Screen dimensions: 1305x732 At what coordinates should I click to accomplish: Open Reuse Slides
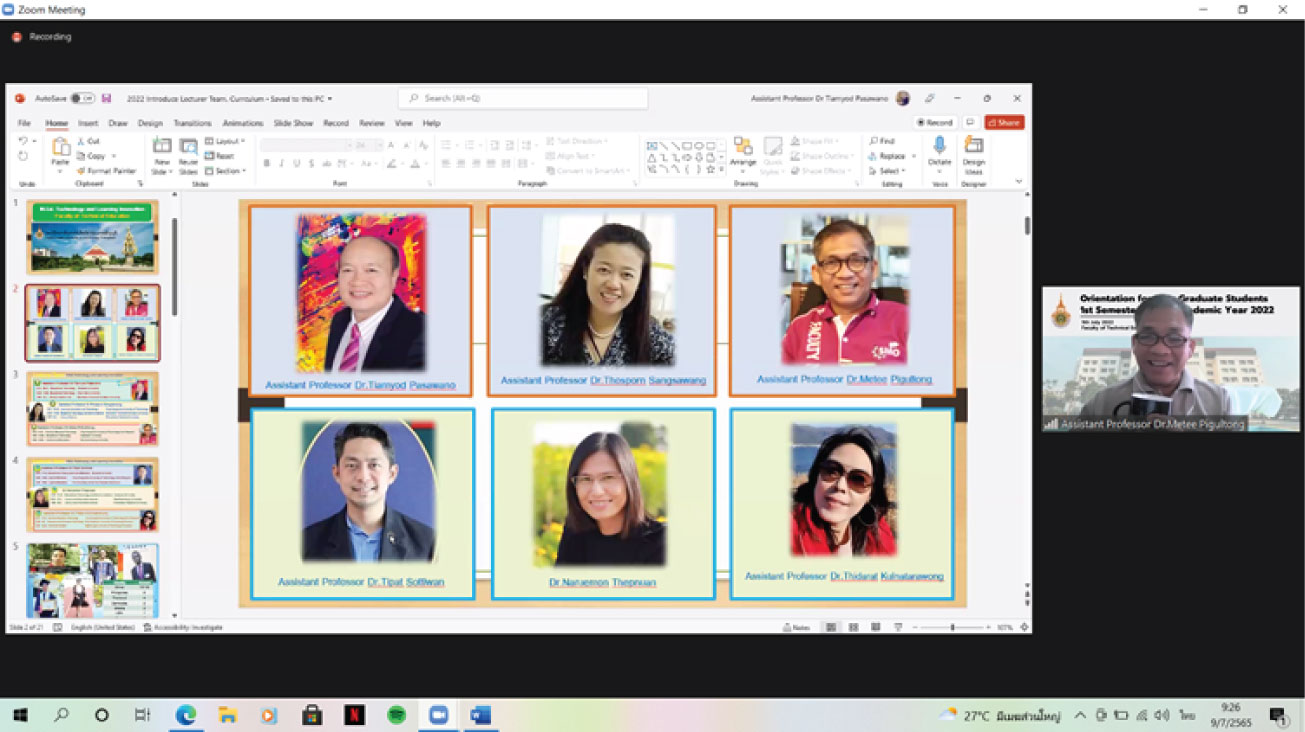tap(188, 156)
